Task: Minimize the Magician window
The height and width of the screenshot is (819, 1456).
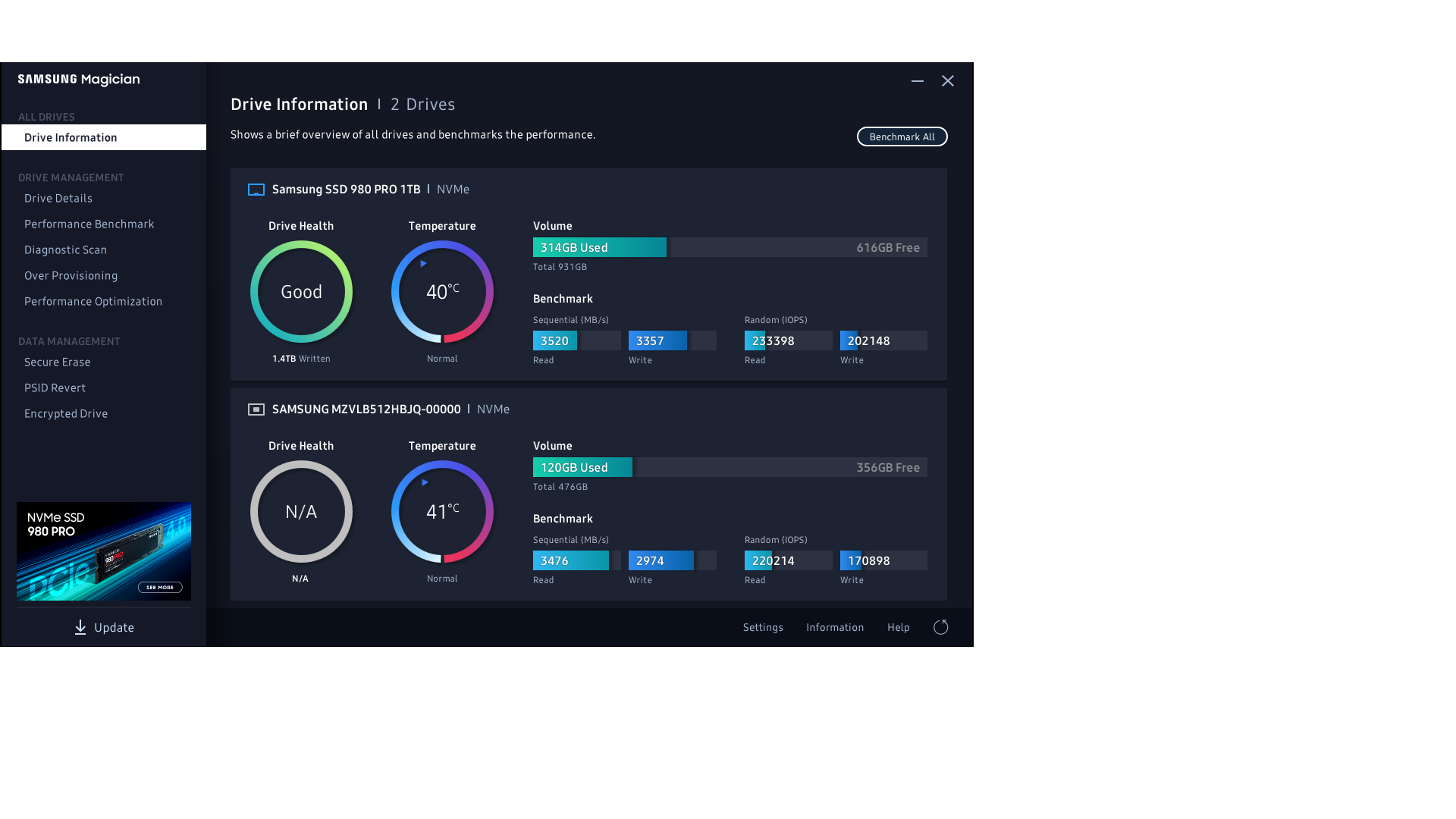Action: coord(918,81)
